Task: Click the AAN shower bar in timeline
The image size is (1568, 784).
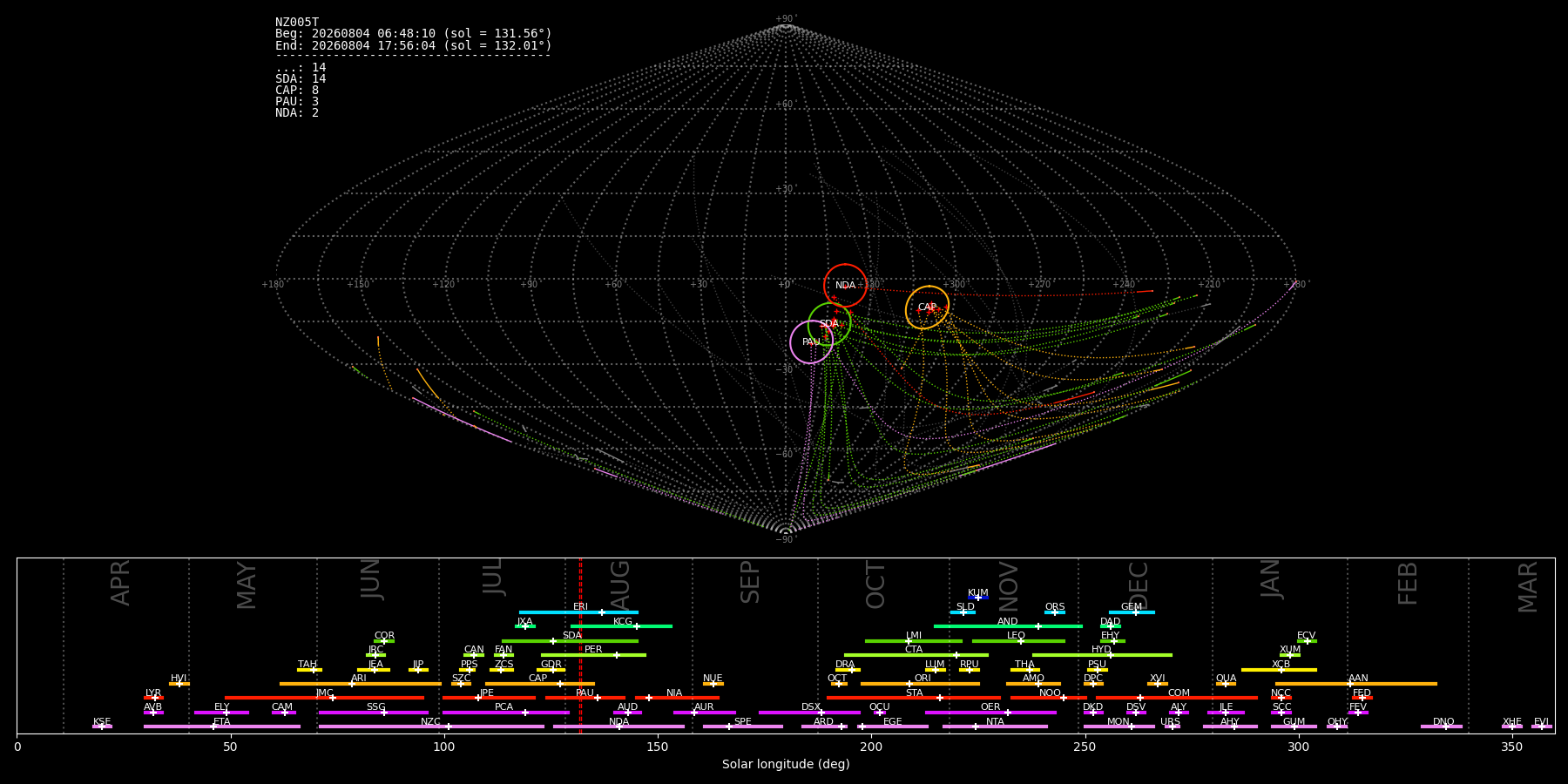Action: 1356,684
